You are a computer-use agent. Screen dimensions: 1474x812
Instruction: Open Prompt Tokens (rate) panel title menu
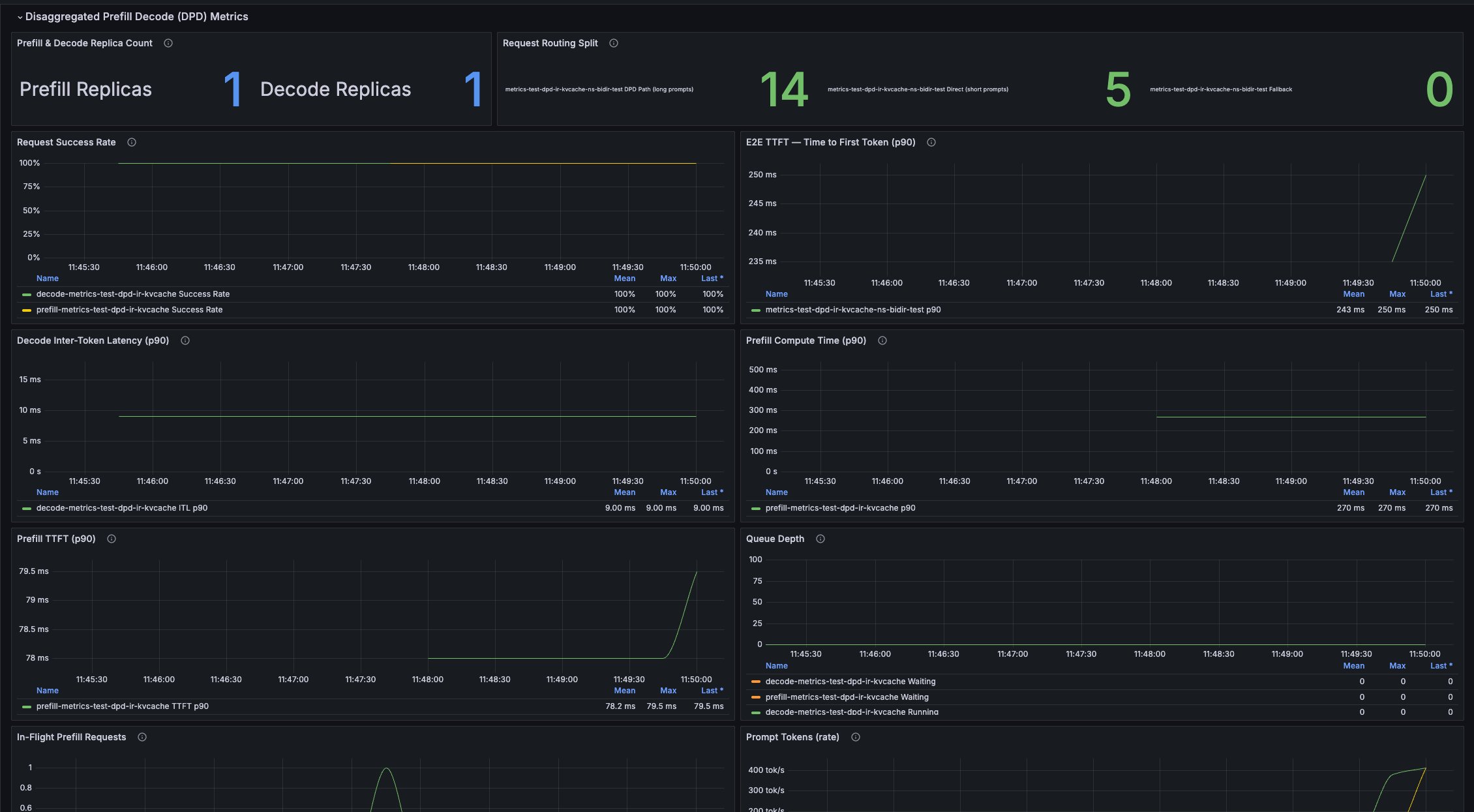(x=793, y=737)
